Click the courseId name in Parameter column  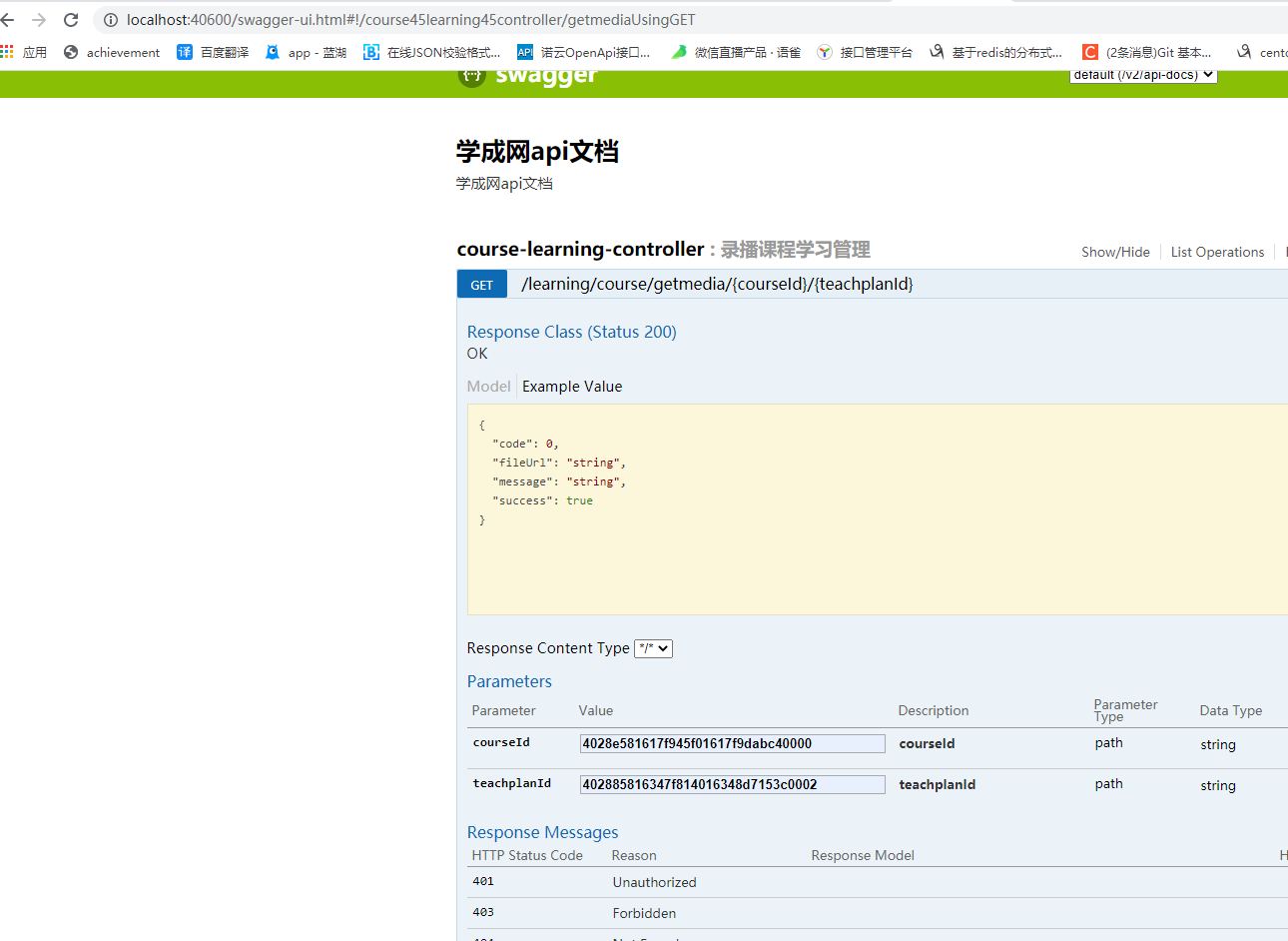click(501, 742)
